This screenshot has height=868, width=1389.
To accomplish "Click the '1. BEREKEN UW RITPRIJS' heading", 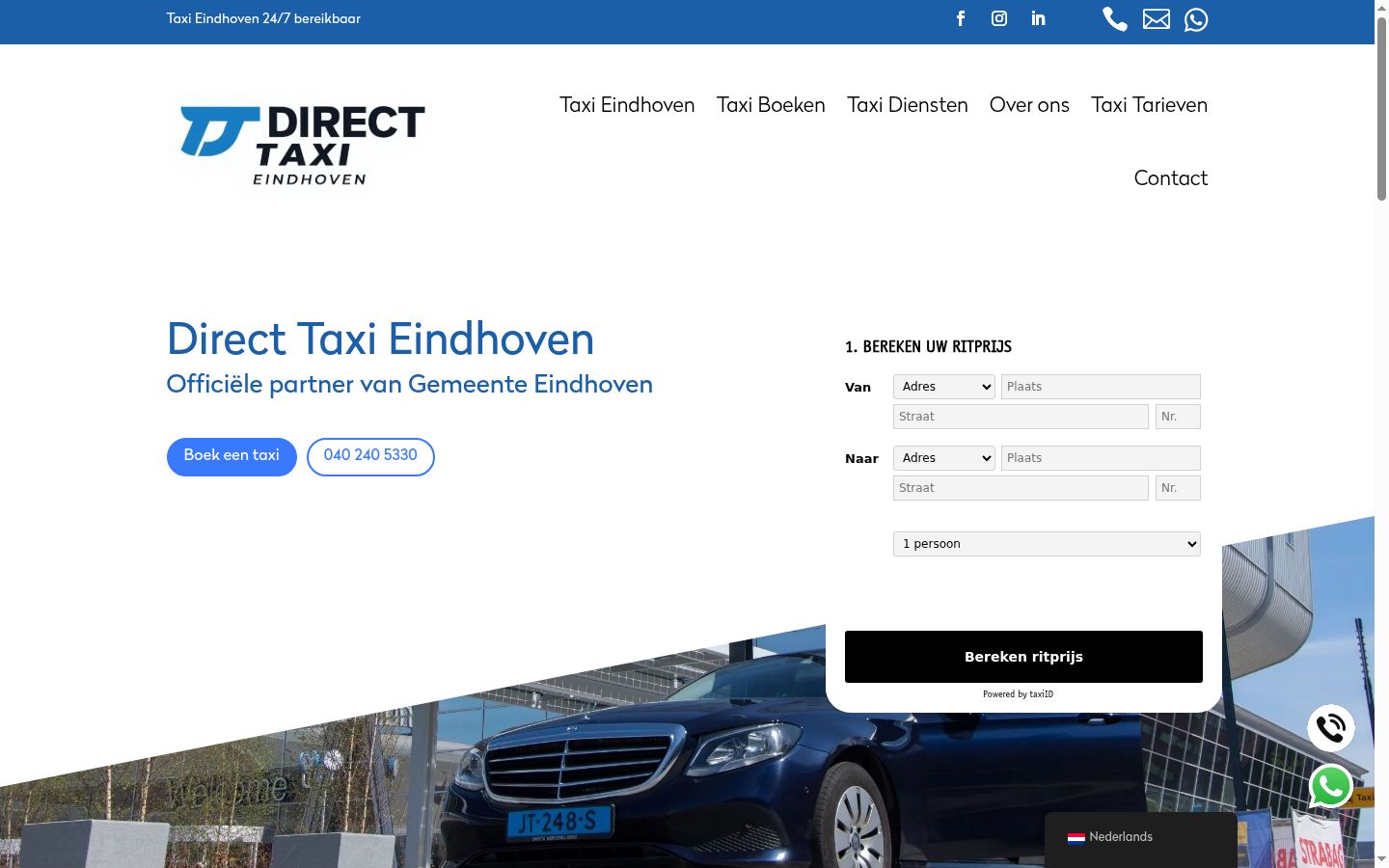I will point(928,347).
